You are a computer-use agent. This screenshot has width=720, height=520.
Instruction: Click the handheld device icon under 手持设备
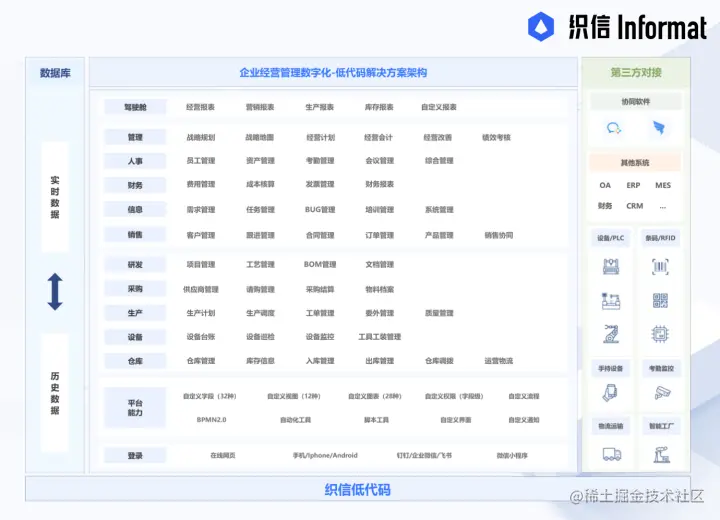610,393
